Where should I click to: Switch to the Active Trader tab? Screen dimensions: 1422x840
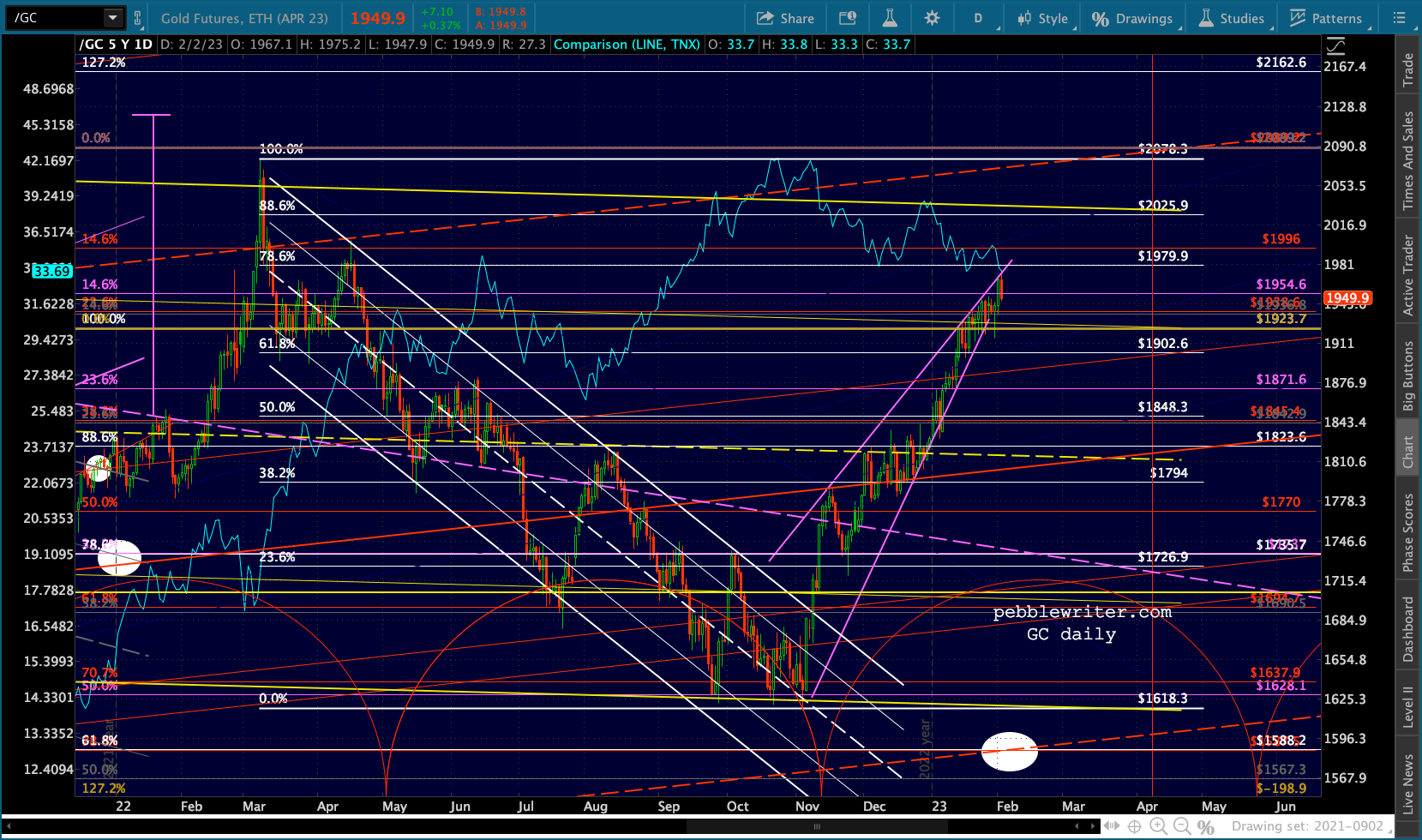[1408, 275]
